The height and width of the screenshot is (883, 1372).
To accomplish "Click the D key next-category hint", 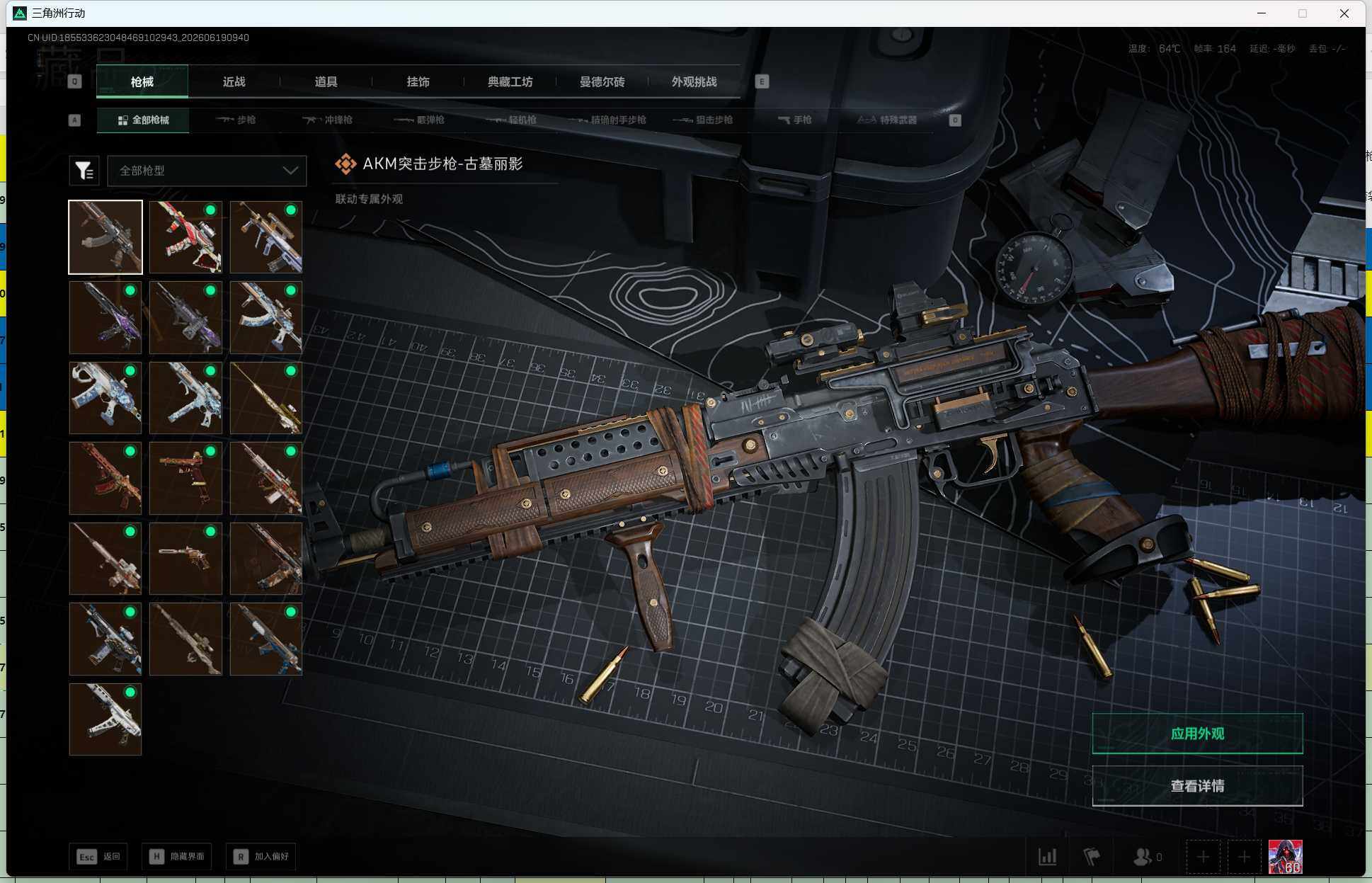I will point(955,120).
